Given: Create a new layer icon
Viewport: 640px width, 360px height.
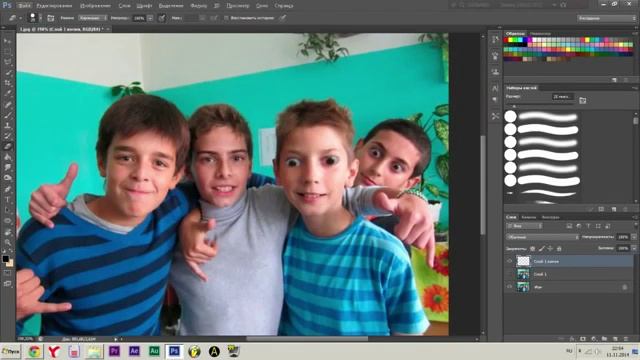Looking at the screenshot, I should (x=615, y=339).
